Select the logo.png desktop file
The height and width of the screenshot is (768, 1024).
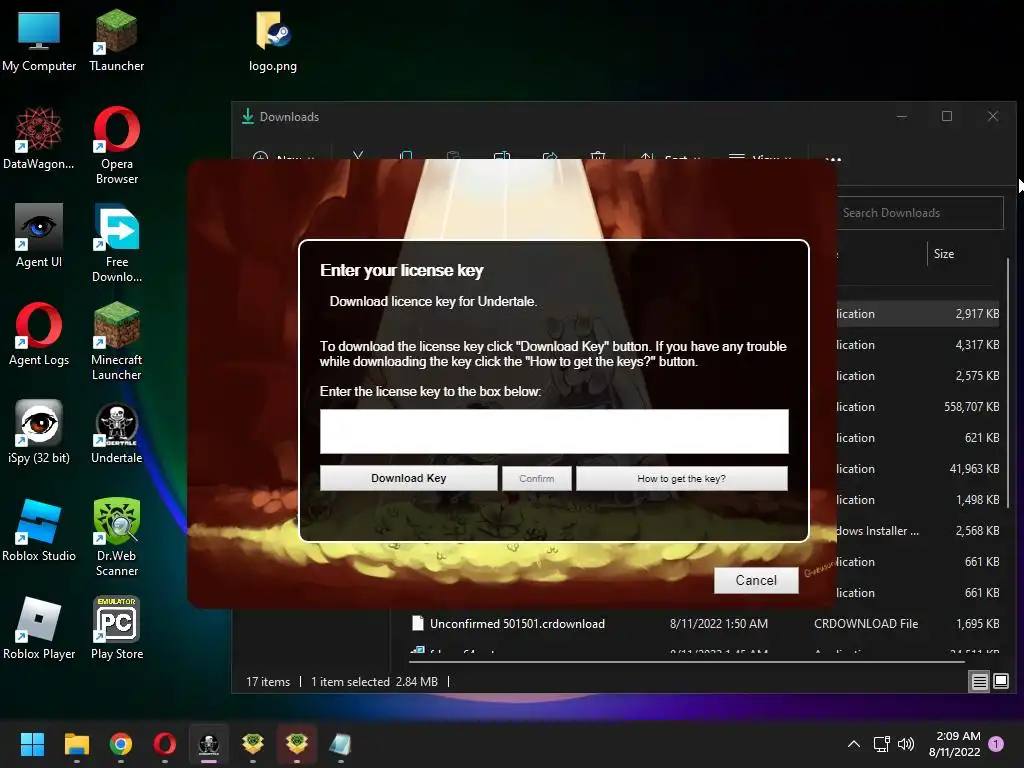point(272,40)
